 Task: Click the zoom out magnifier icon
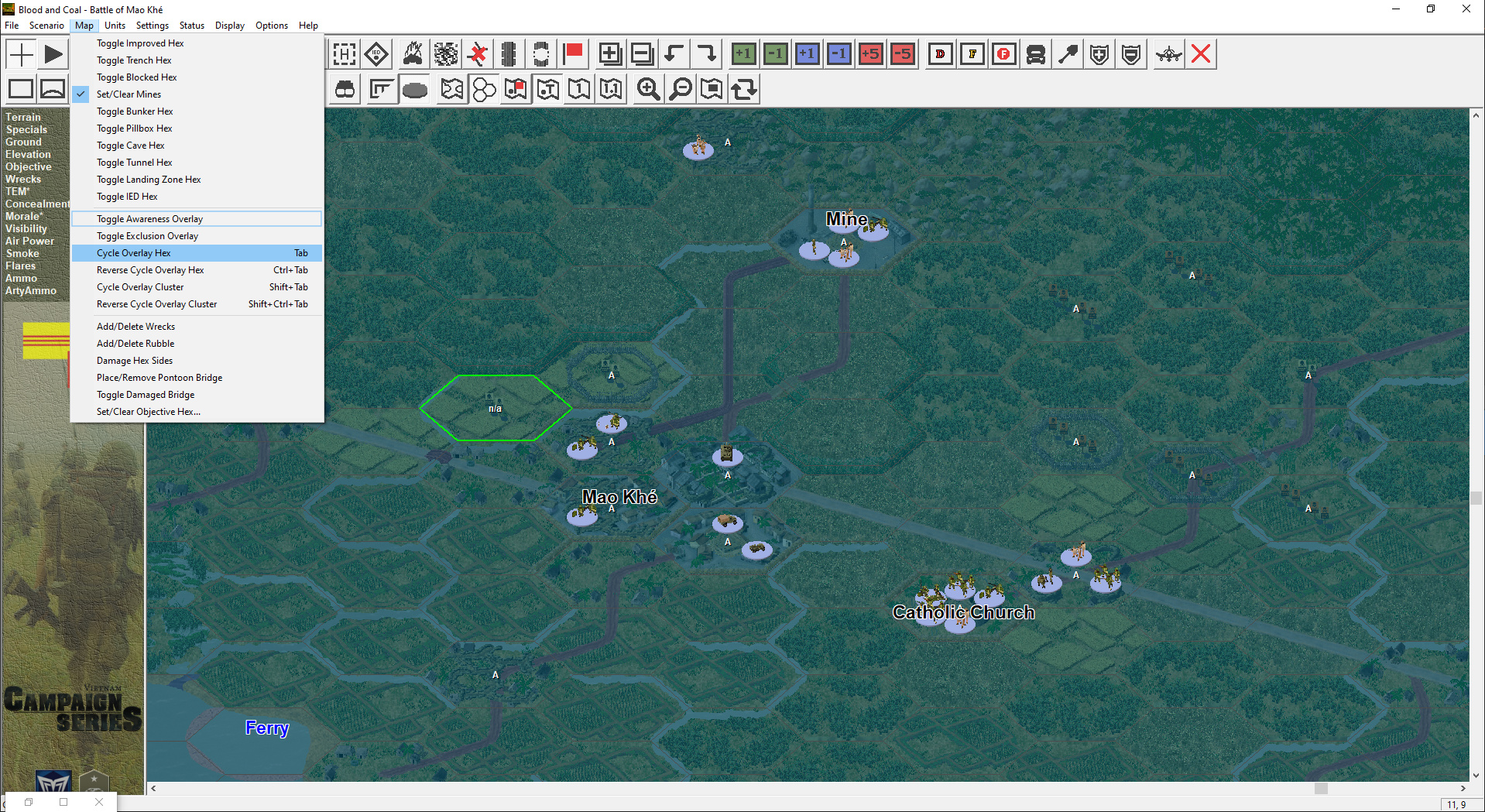pyautogui.click(x=681, y=89)
